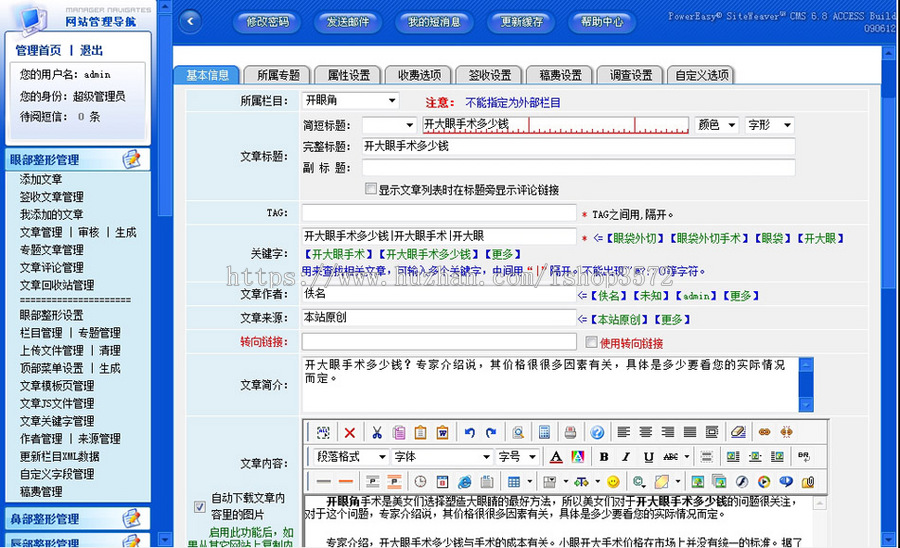Viewport: 900px width, 548px height.
Task: Insert hyperlink with the chain icon
Action: pos(764,432)
